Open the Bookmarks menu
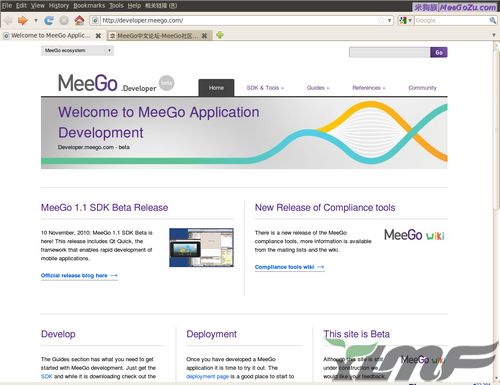The image size is (500, 385). point(89,6)
